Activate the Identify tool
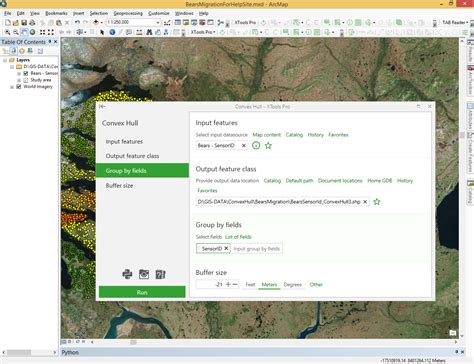The image size is (474, 364). click(x=112, y=32)
